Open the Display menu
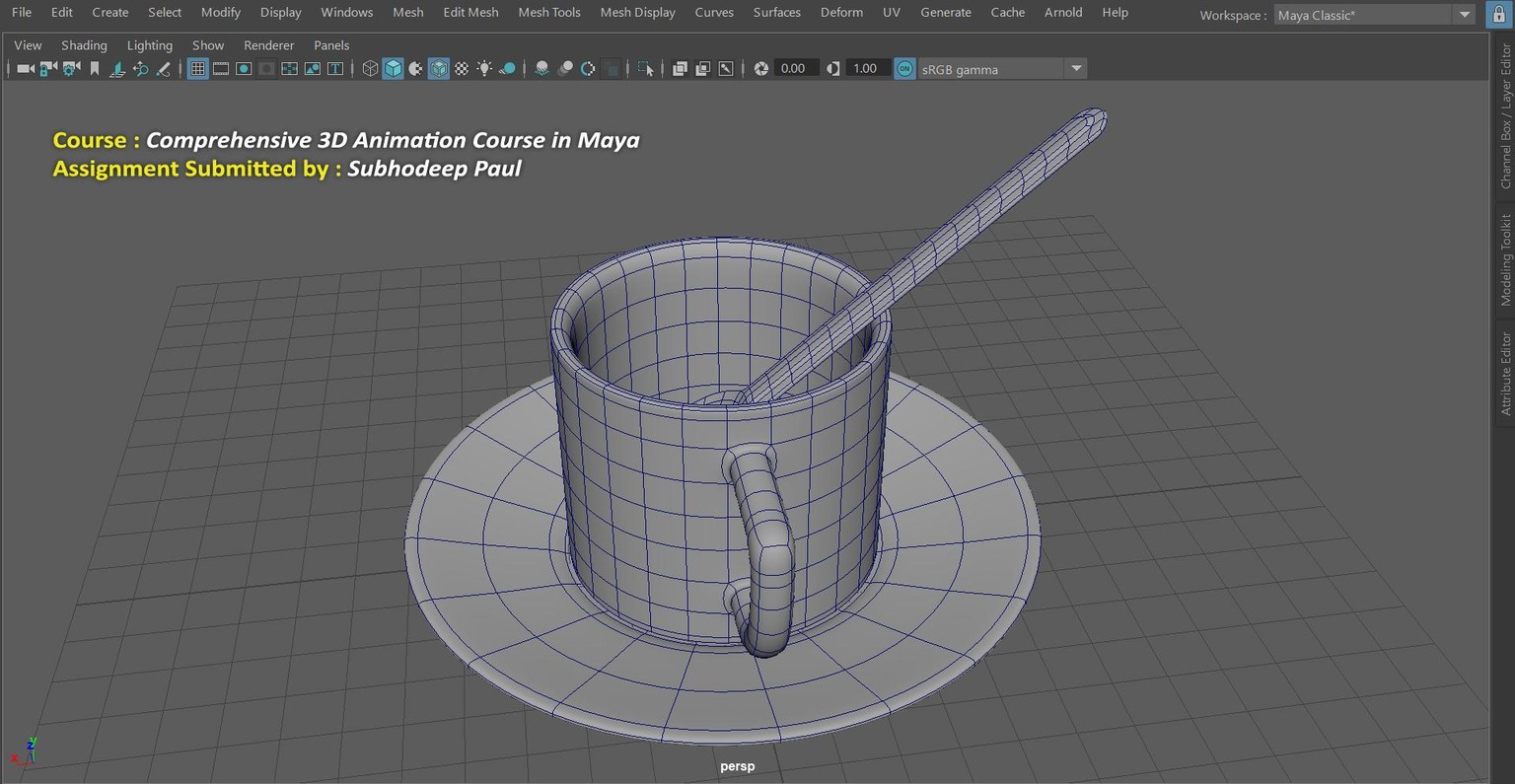 click(281, 13)
